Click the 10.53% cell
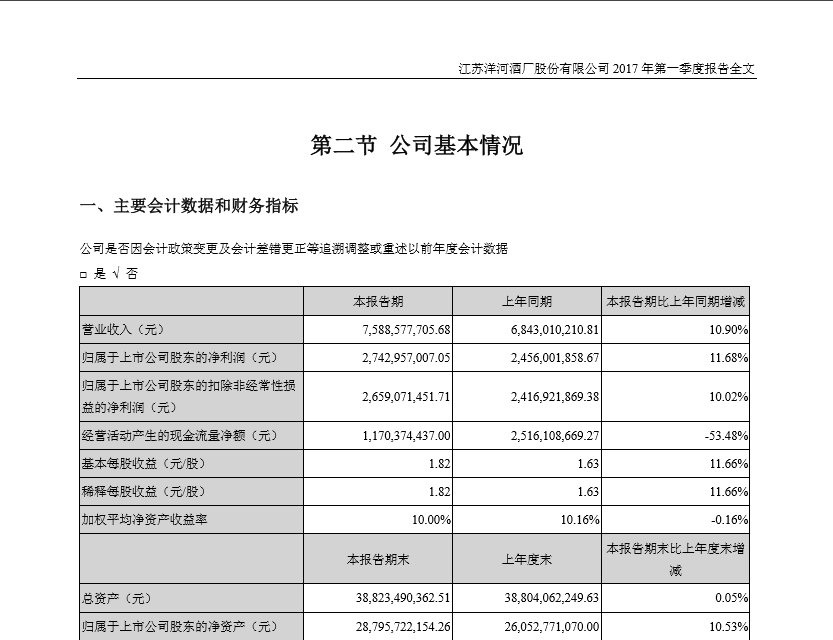 click(x=729, y=627)
